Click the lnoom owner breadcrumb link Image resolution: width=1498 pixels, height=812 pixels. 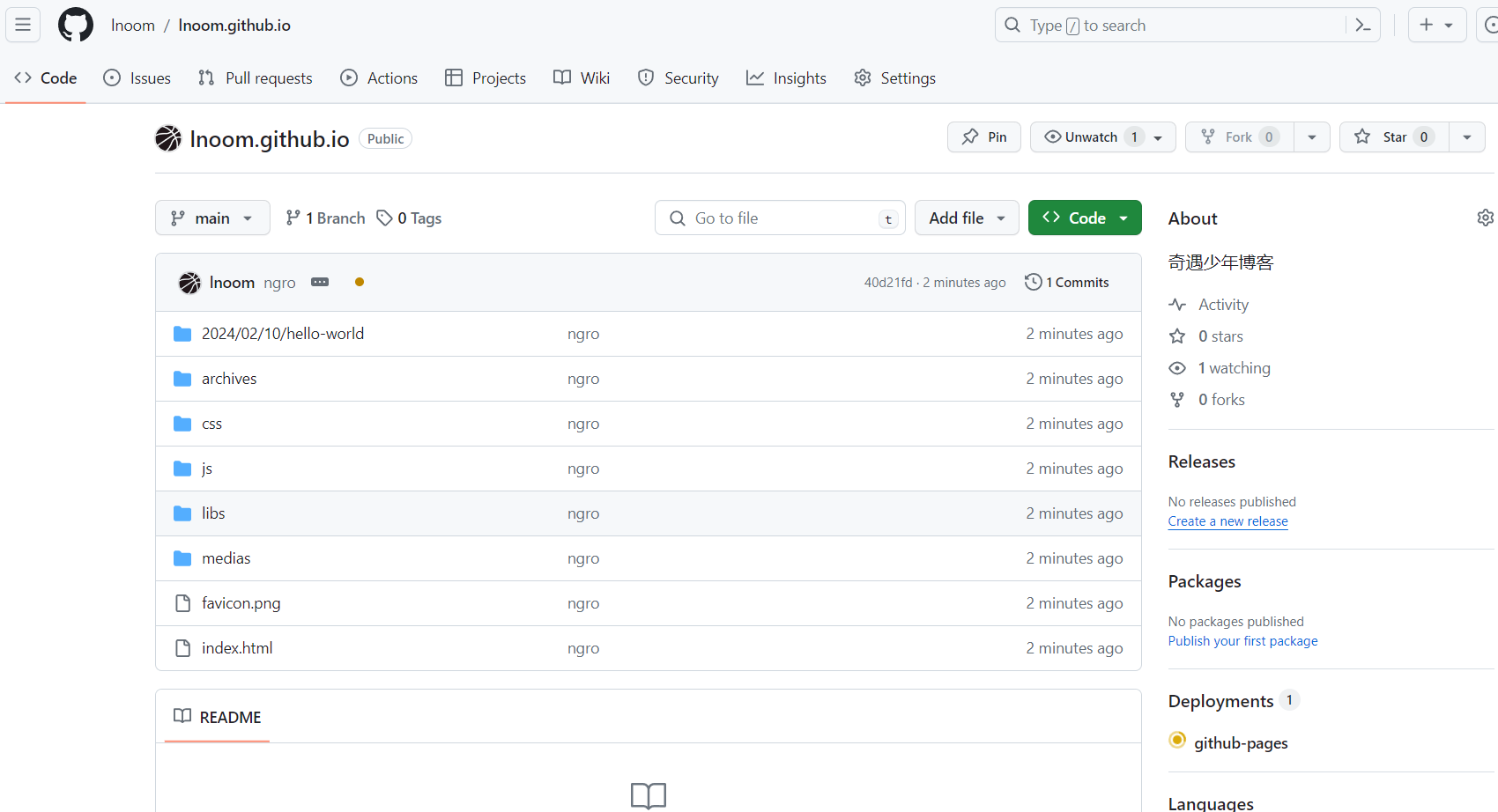click(133, 26)
